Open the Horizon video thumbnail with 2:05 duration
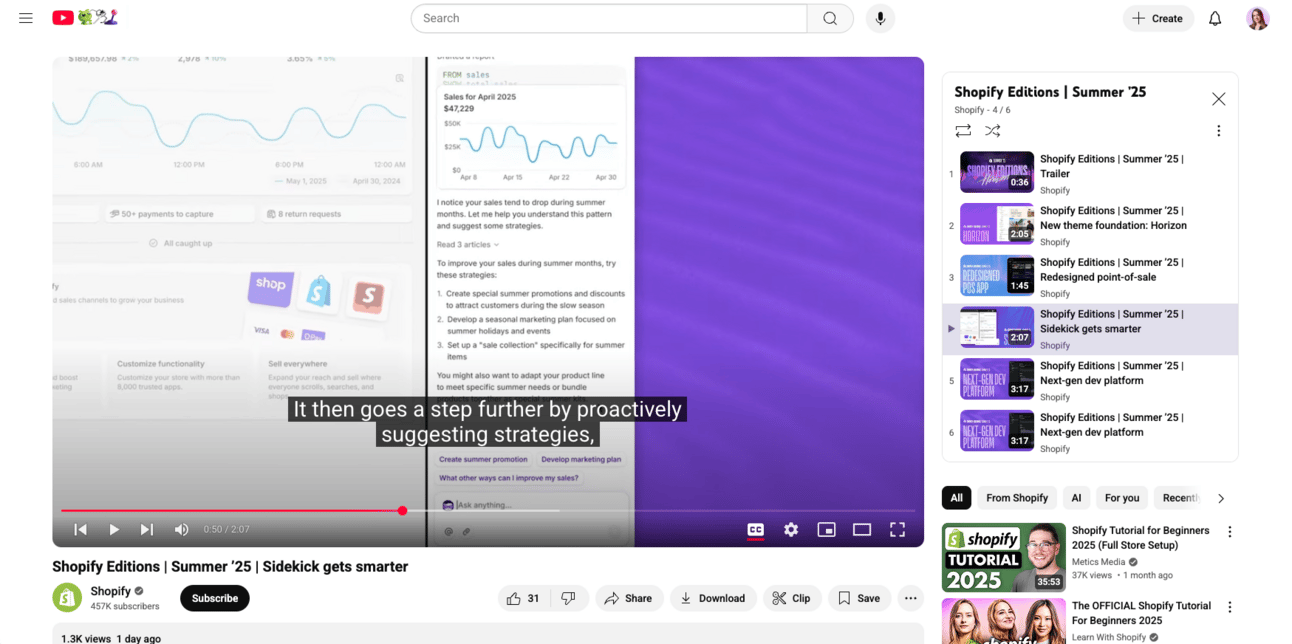1292x644 pixels. (997, 224)
